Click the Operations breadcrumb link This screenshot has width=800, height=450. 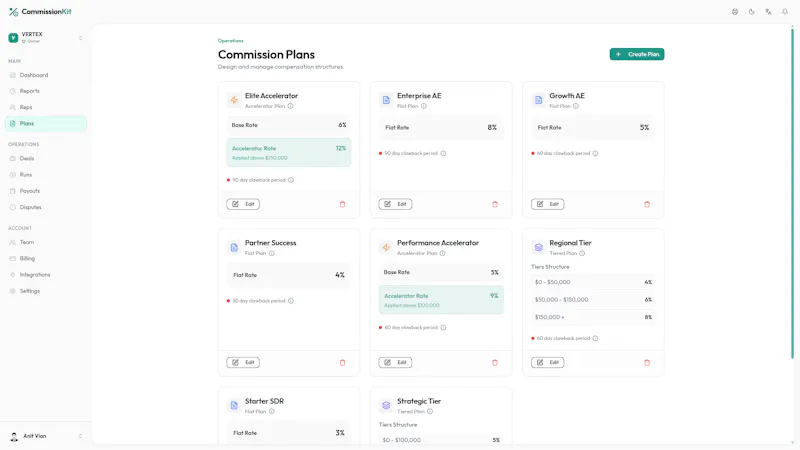pos(231,41)
